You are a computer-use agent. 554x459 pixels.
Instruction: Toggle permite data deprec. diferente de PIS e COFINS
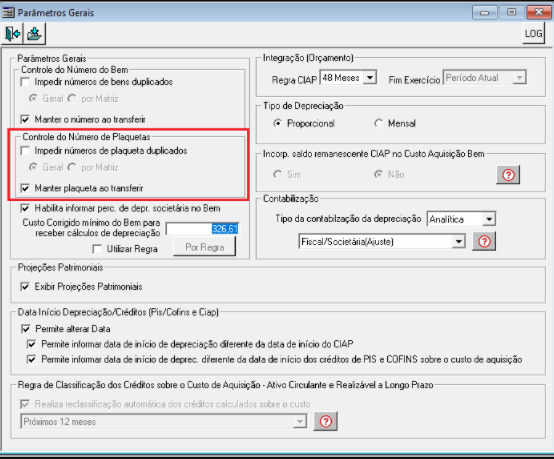pos(31,360)
